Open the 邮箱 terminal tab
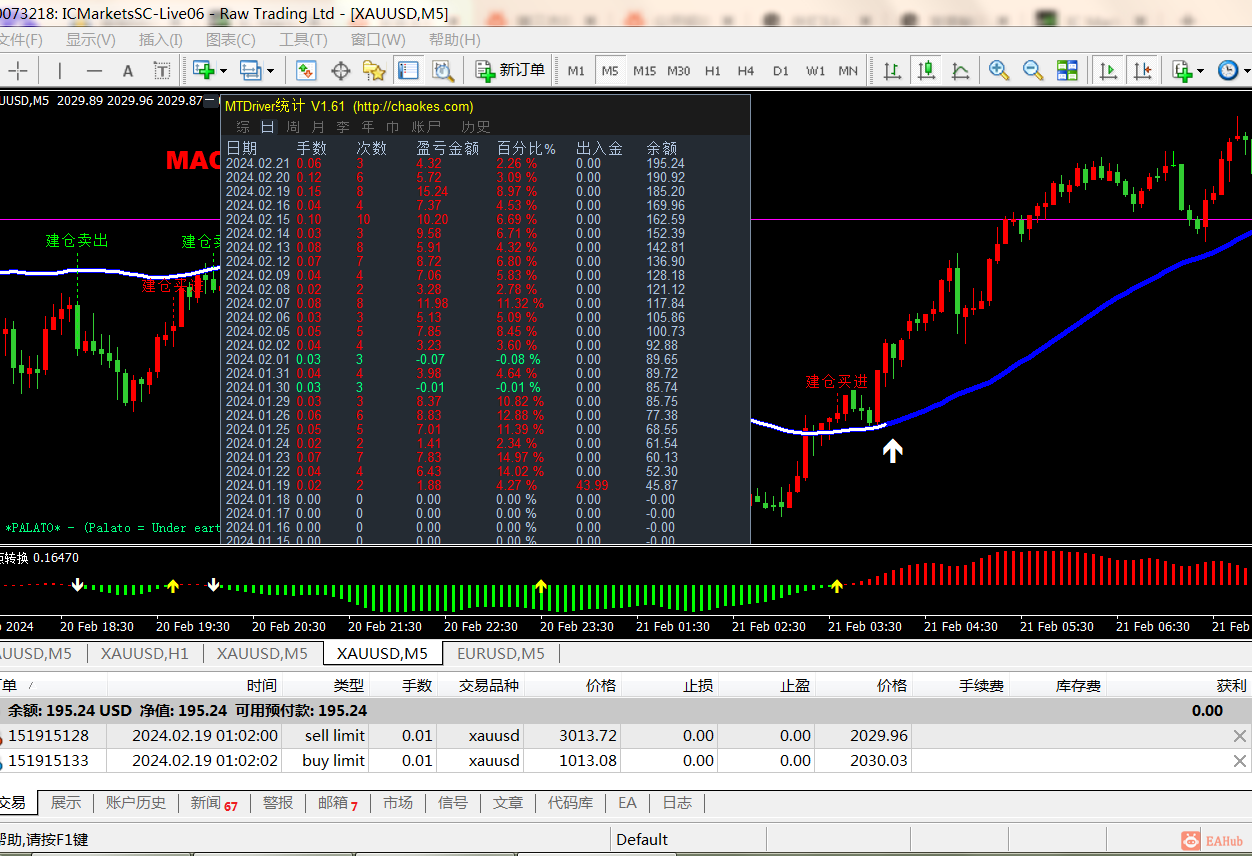This screenshot has height=856, width=1252. (338, 803)
